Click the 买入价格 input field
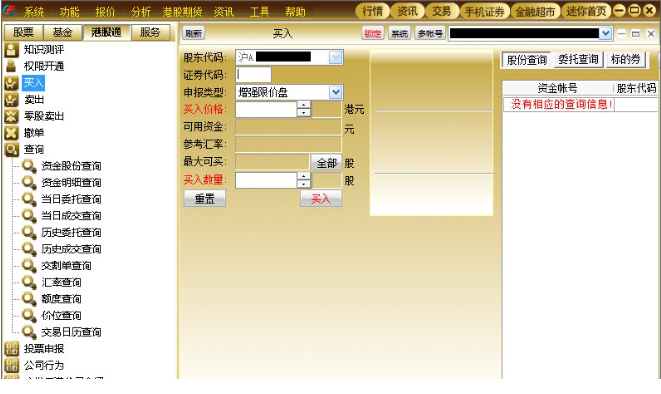Viewport: 661px width, 394px height. pyautogui.click(x=266, y=109)
